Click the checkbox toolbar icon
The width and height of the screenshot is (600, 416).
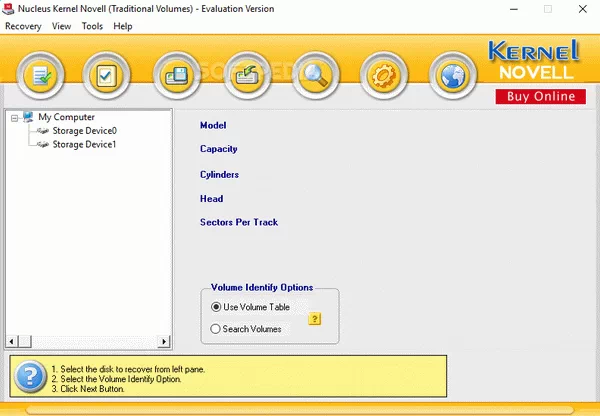[x=108, y=76]
